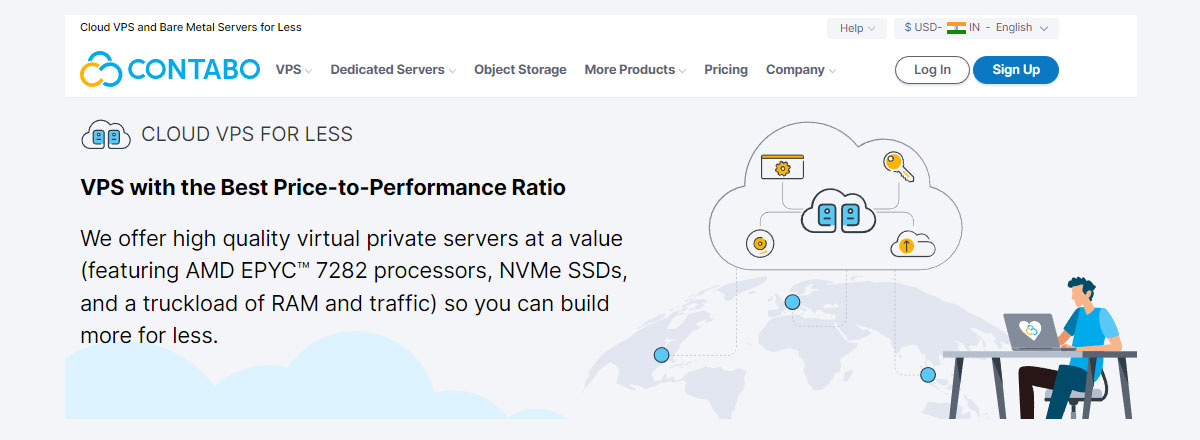
Task: Click the India flag icon
Action: (956, 28)
